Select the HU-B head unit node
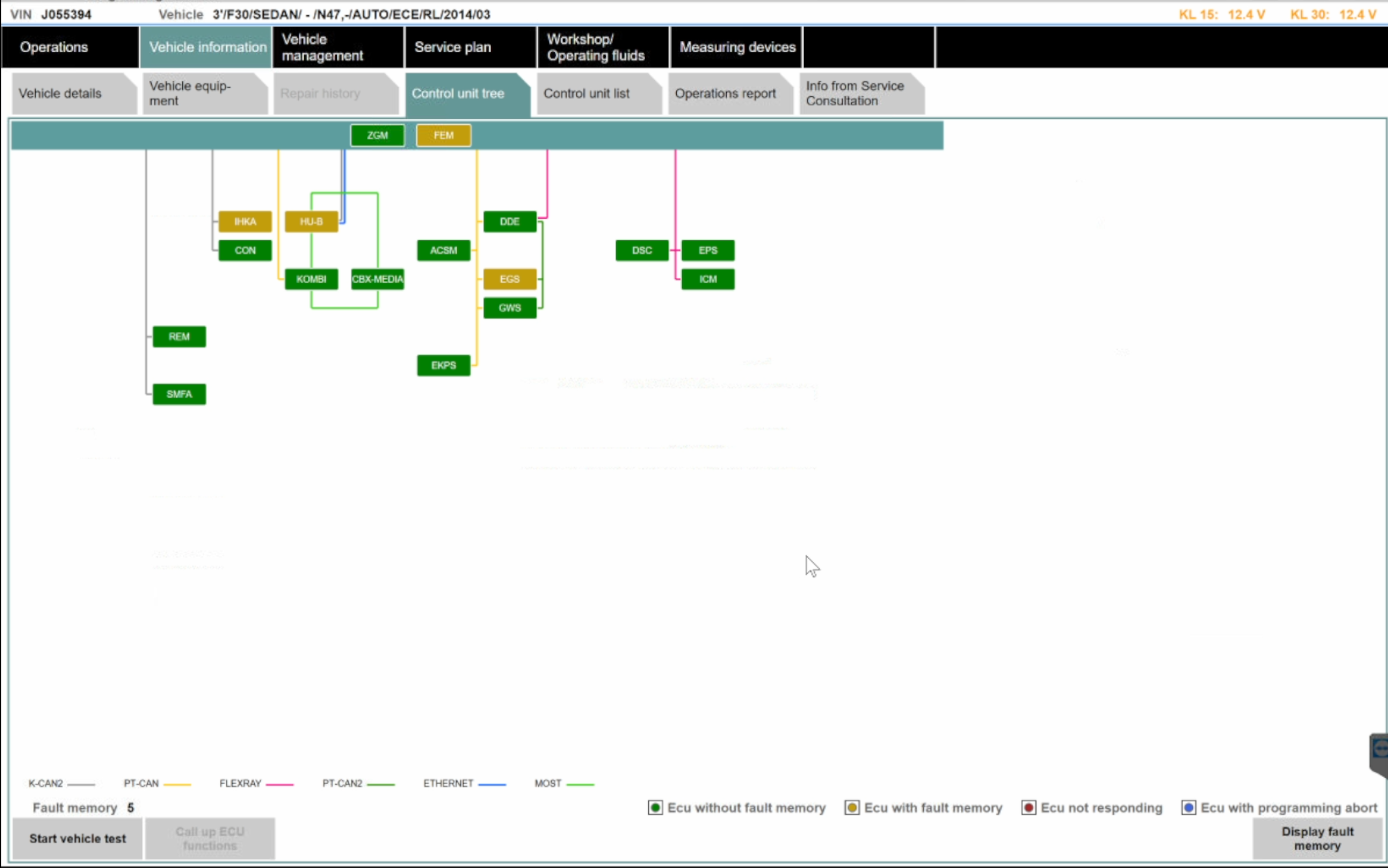 coord(311,222)
